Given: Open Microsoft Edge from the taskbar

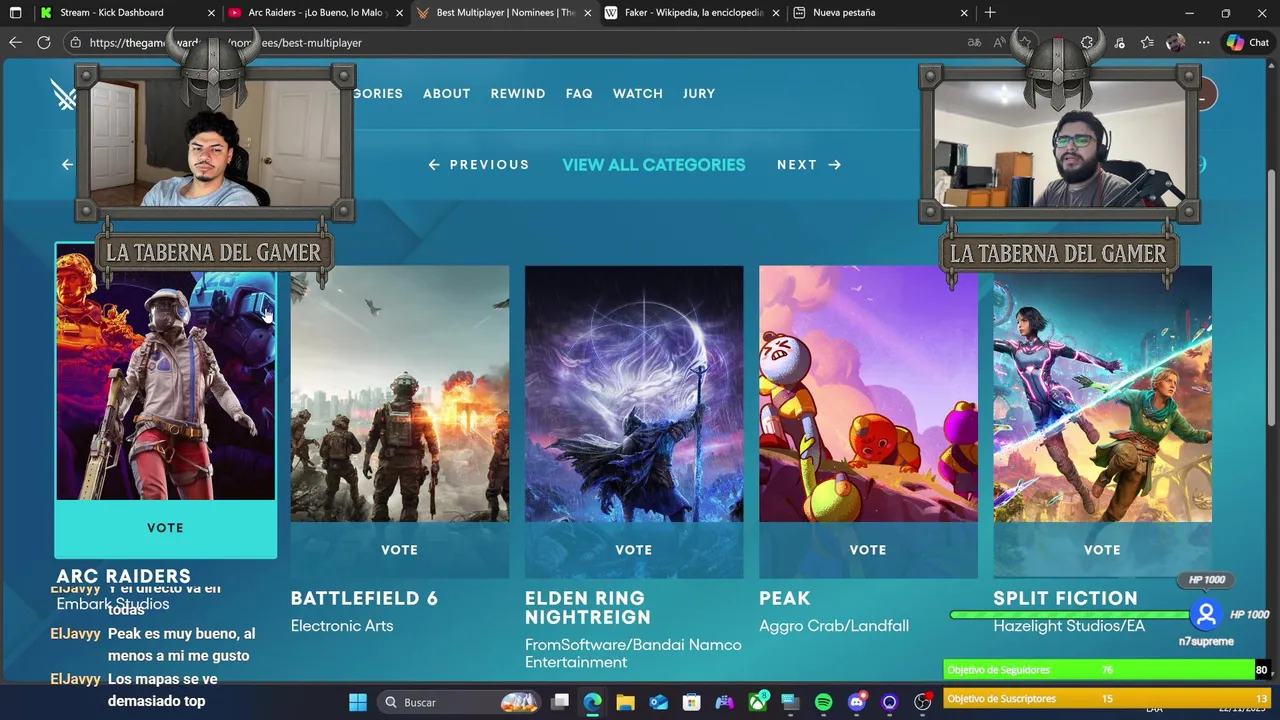Looking at the screenshot, I should [593, 702].
